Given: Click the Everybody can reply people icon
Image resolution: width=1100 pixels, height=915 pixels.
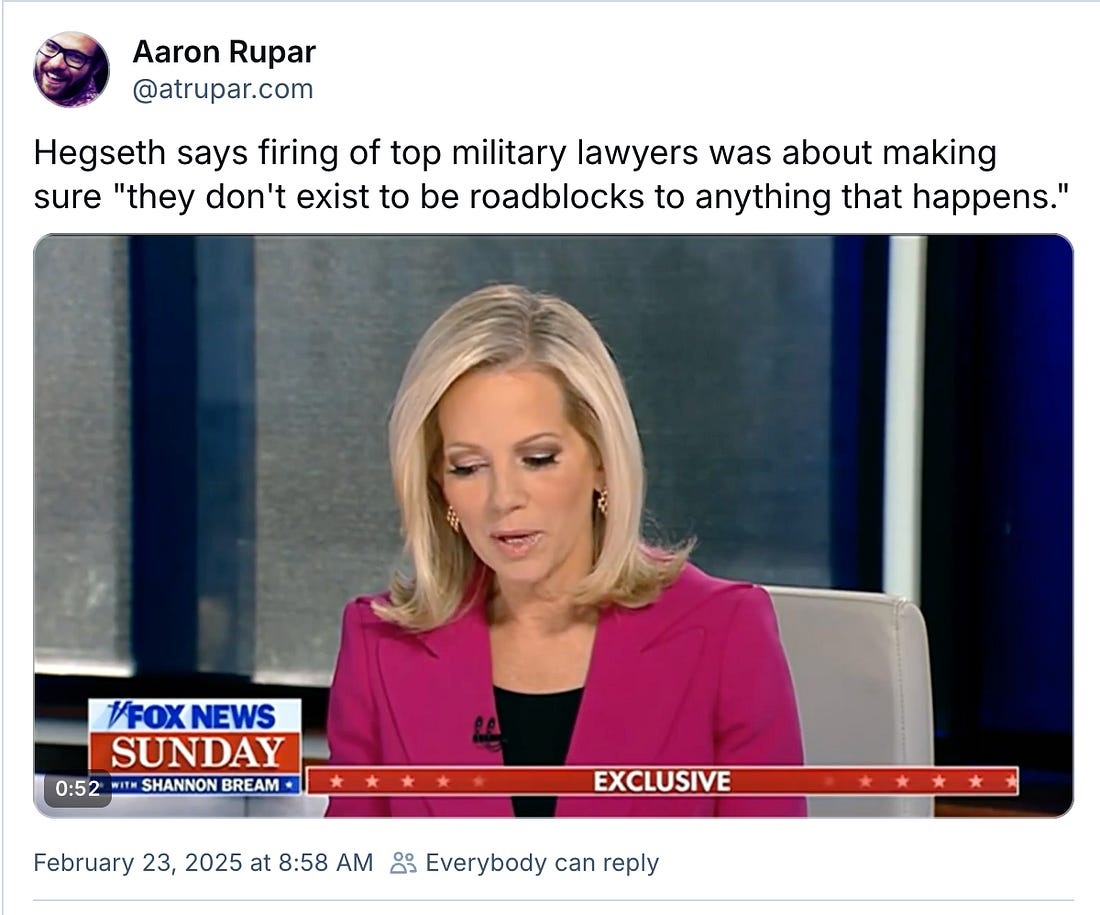Looking at the screenshot, I should click(403, 863).
